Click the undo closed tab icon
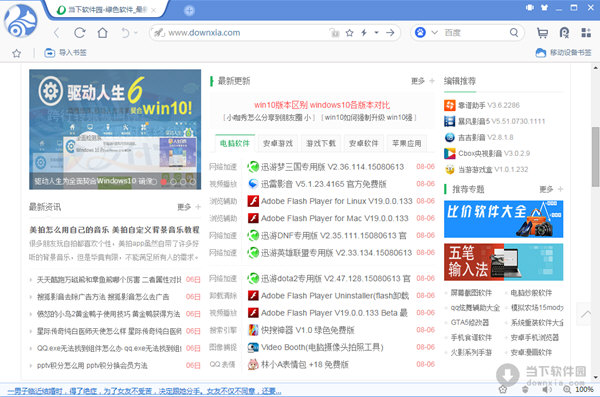The height and width of the screenshot is (397, 600). point(125,33)
